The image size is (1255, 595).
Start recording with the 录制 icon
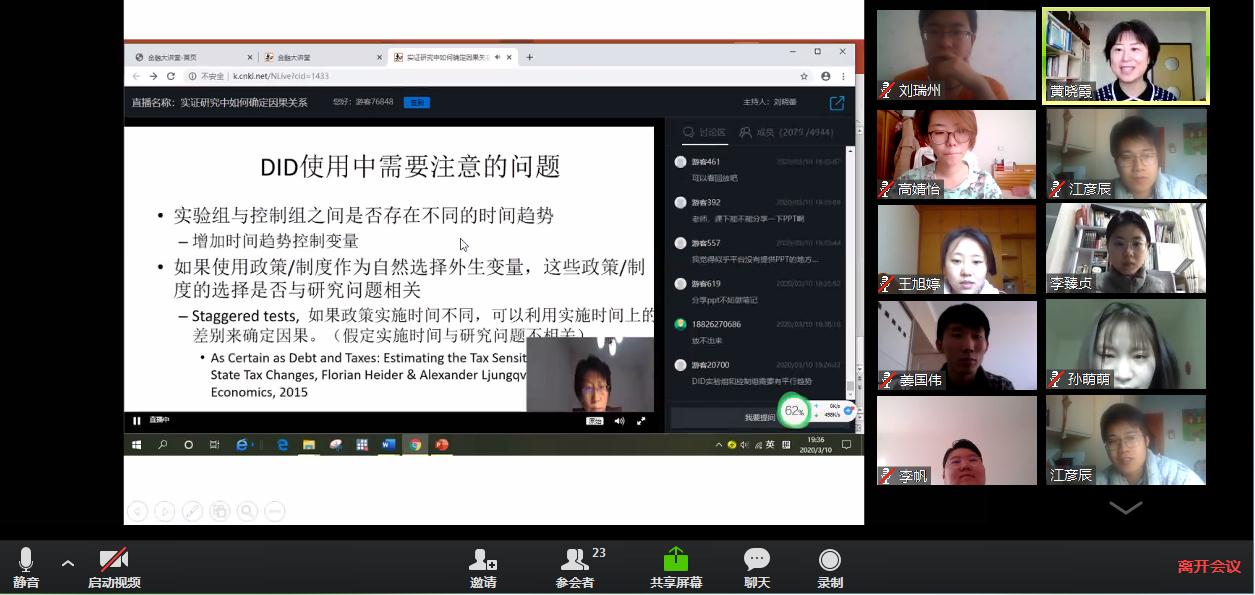[829, 566]
